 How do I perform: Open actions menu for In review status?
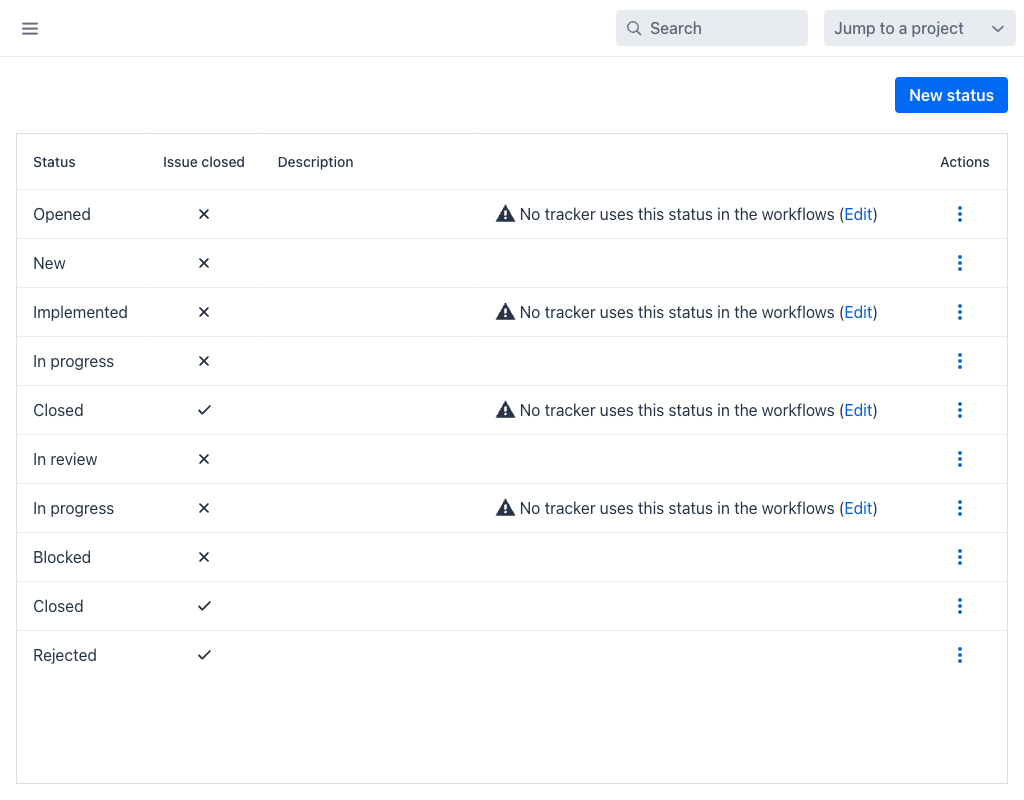click(959, 459)
